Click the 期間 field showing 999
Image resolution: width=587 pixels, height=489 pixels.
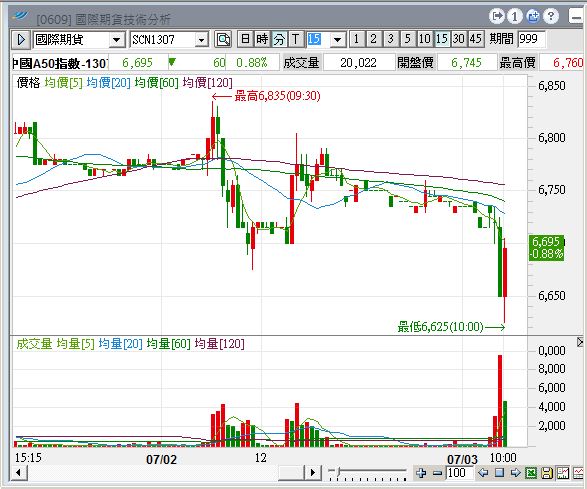[531, 39]
